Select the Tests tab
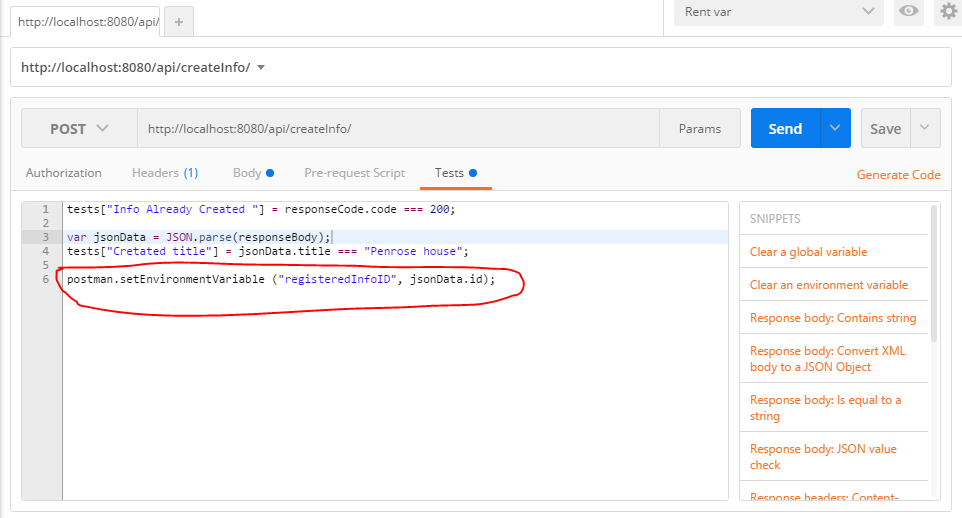The image size is (962, 518). pyautogui.click(x=455, y=173)
